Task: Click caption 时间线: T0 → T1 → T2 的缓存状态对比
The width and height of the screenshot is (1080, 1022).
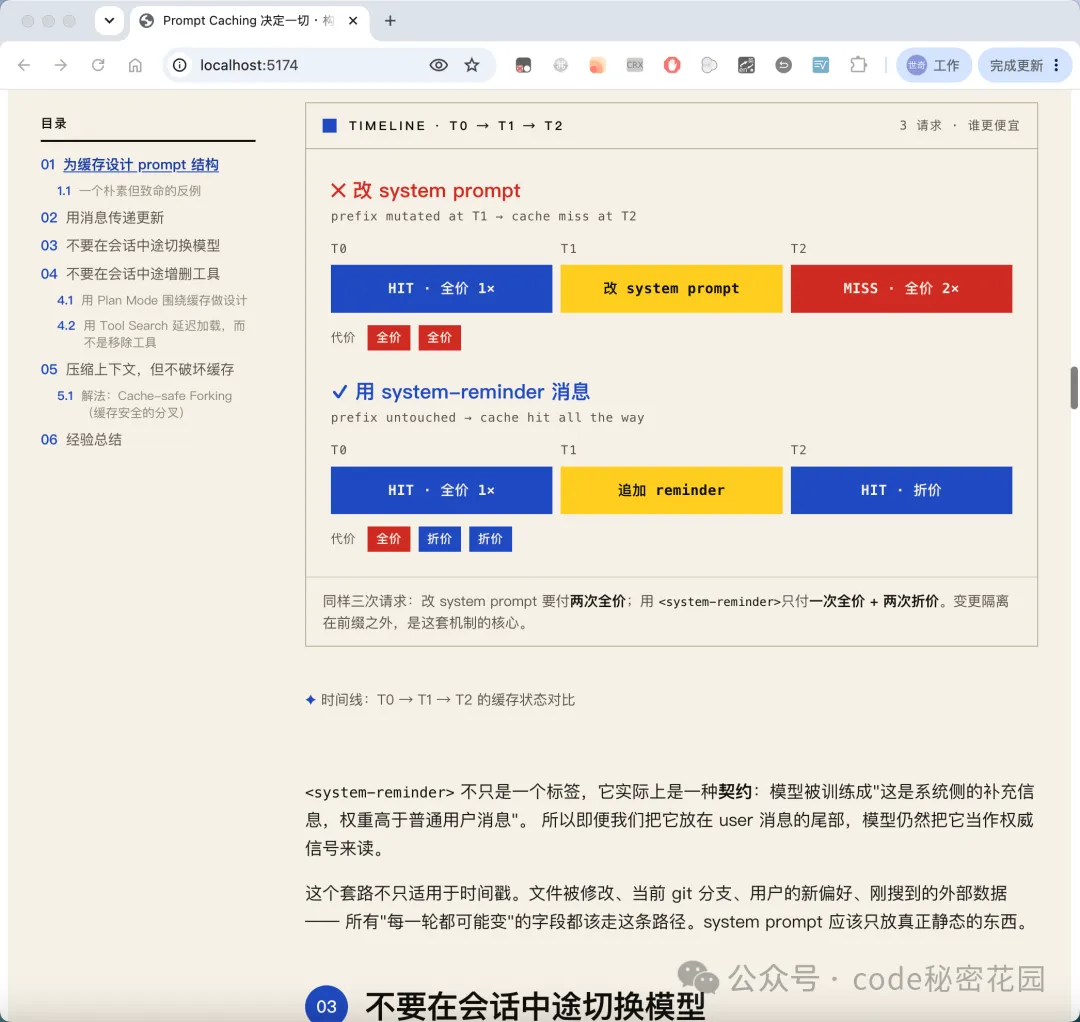Action: click(440, 700)
